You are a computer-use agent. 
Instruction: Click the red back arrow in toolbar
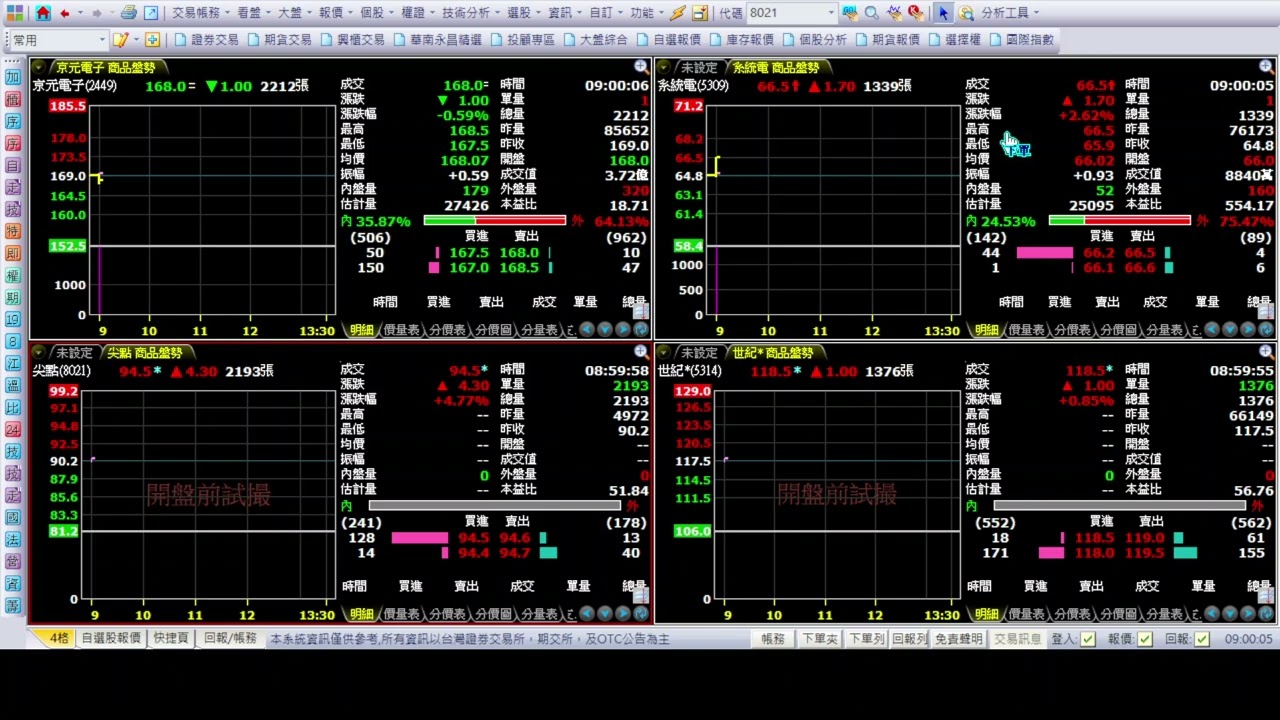[x=65, y=13]
